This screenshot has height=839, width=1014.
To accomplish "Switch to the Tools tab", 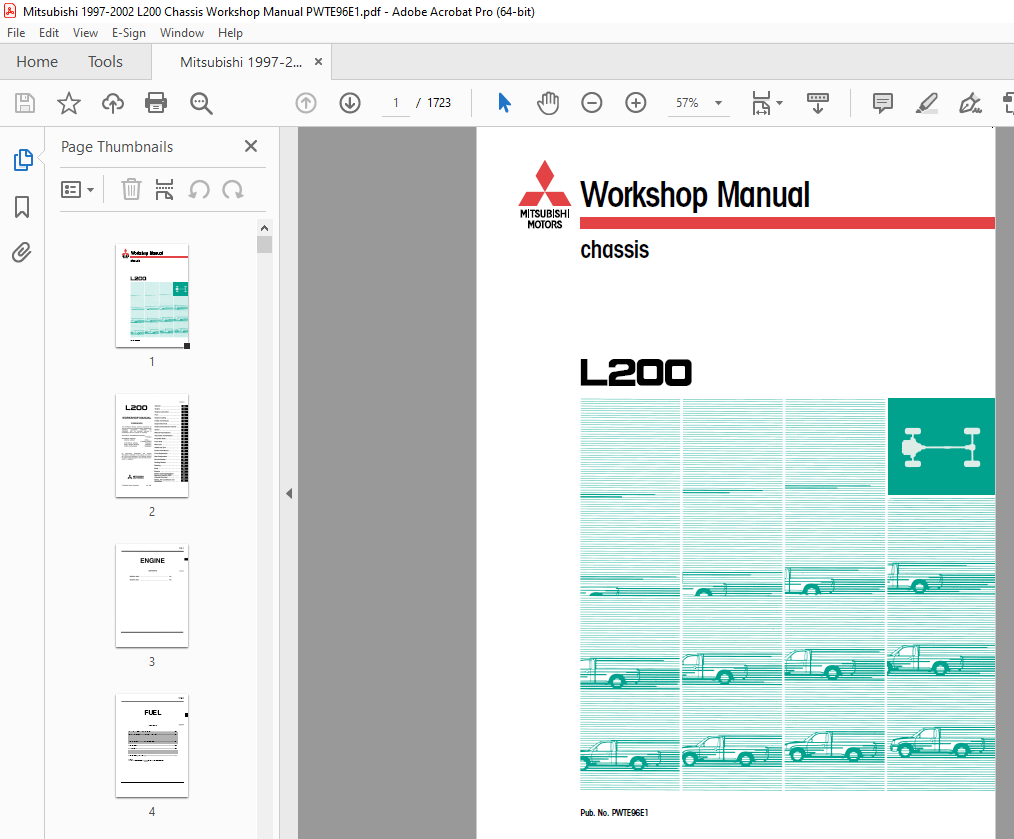I will [x=105, y=61].
